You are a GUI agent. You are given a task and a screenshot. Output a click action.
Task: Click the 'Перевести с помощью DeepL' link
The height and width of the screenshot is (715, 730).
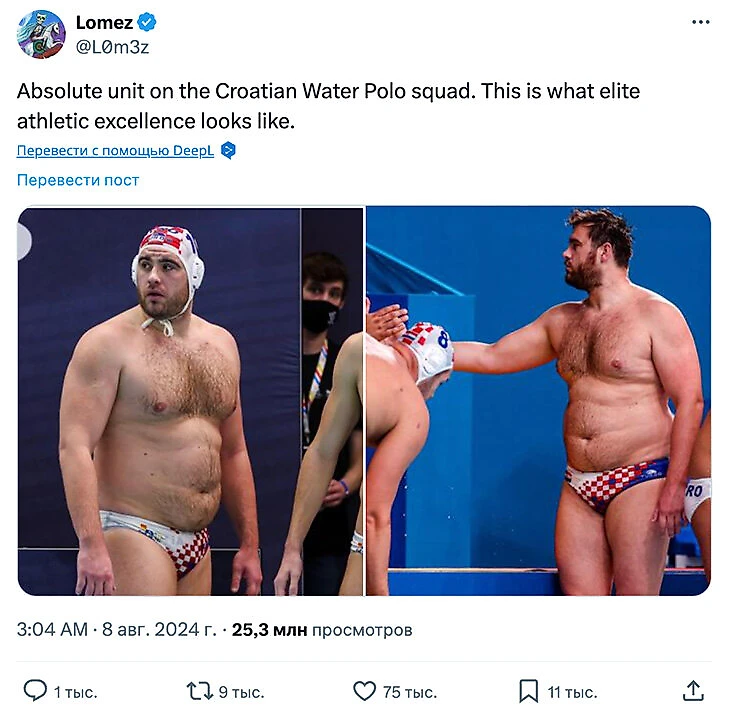coord(115,151)
